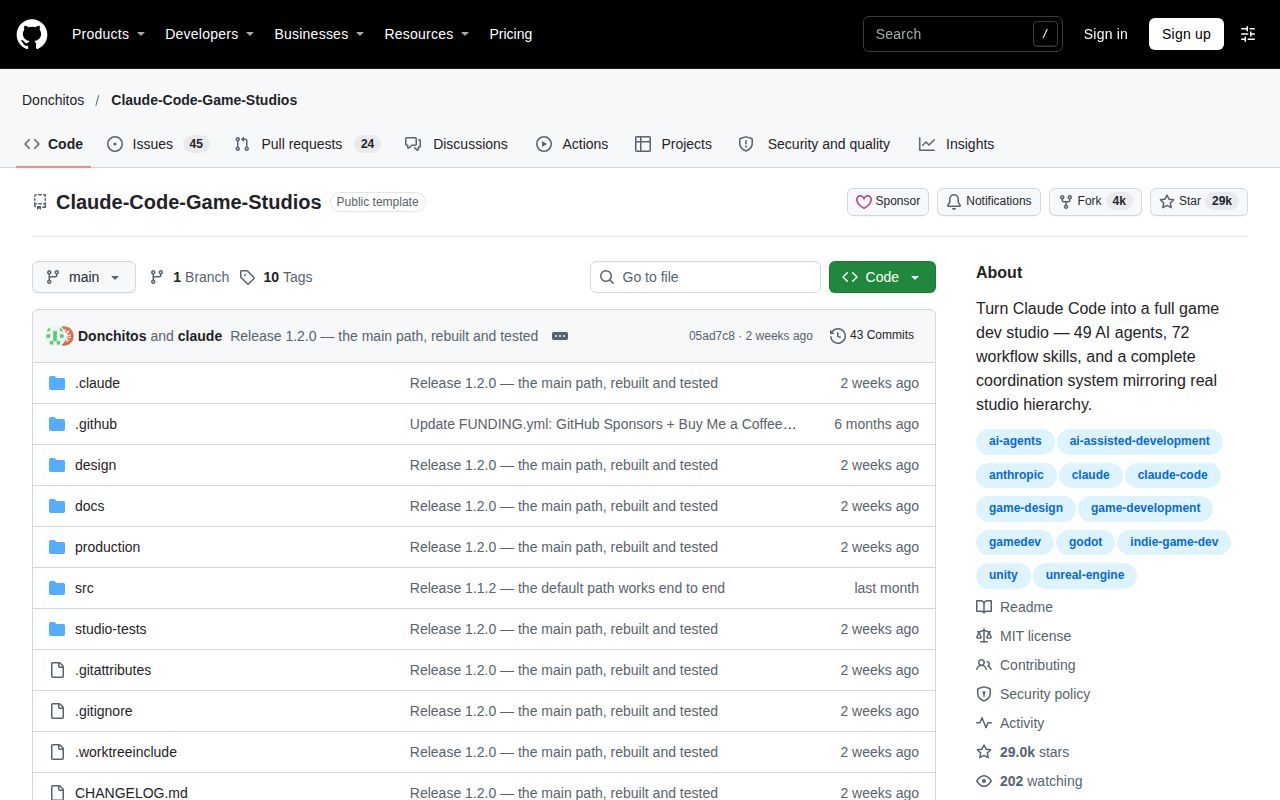Image resolution: width=1280 pixels, height=800 pixels.
Task: Open the ai-agents topic tag
Action: (x=1015, y=441)
